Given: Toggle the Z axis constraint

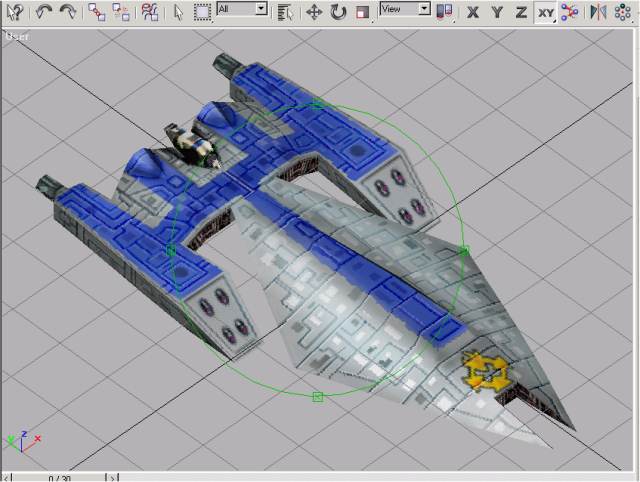Looking at the screenshot, I should (521, 12).
